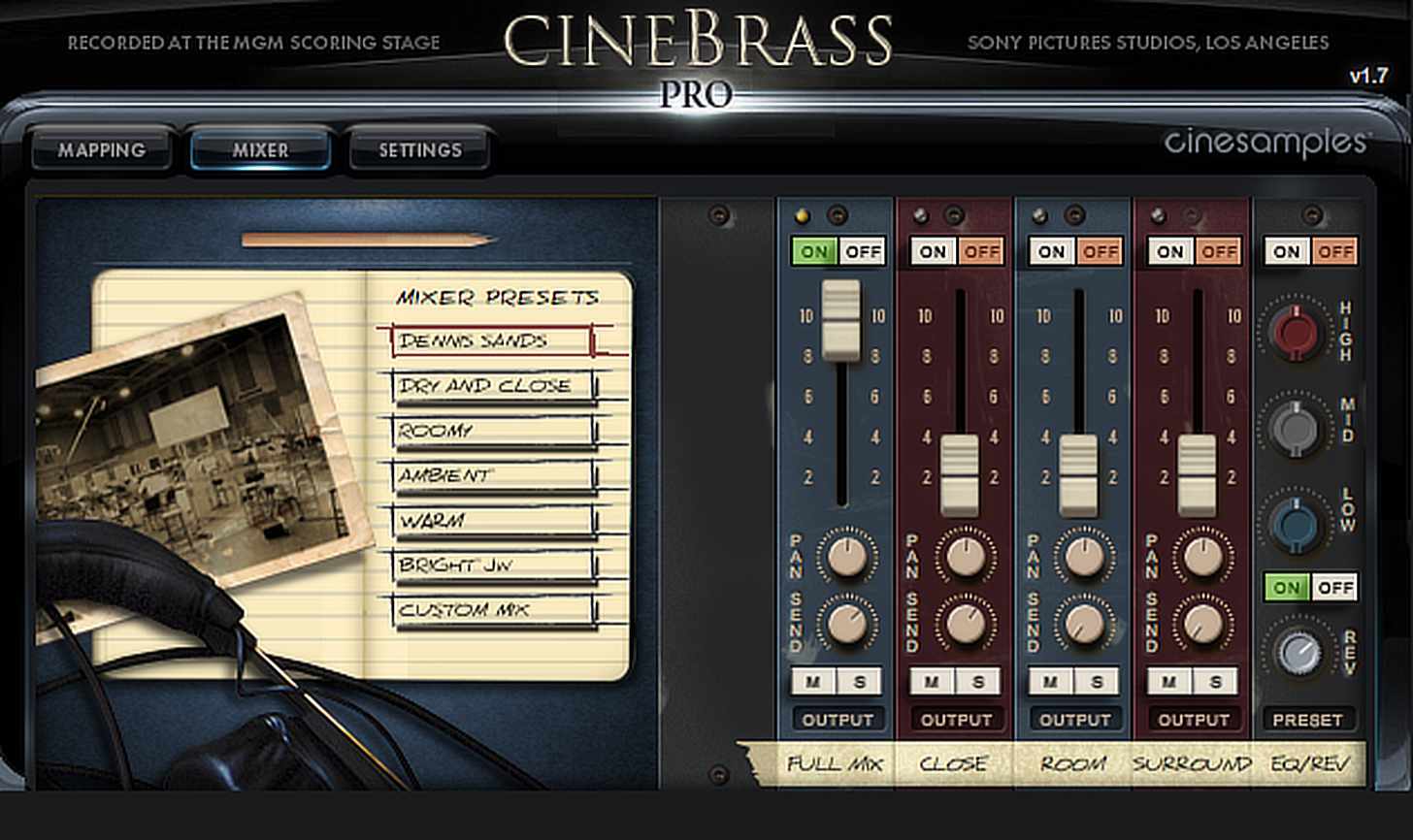This screenshot has width=1413, height=840.
Task: Switch the Close channel ON
Action: pos(933,252)
